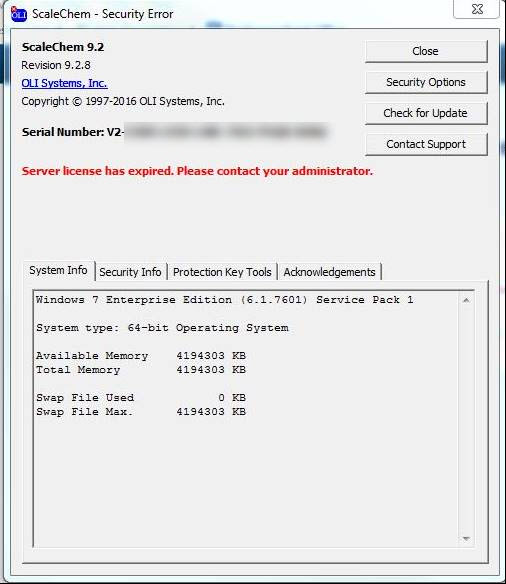Open Security Options
506x584 pixels.
(x=426, y=82)
